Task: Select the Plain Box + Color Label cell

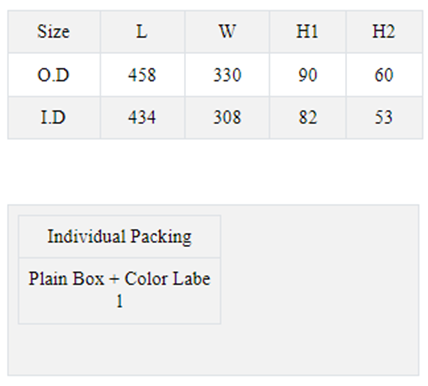Action: (x=120, y=291)
